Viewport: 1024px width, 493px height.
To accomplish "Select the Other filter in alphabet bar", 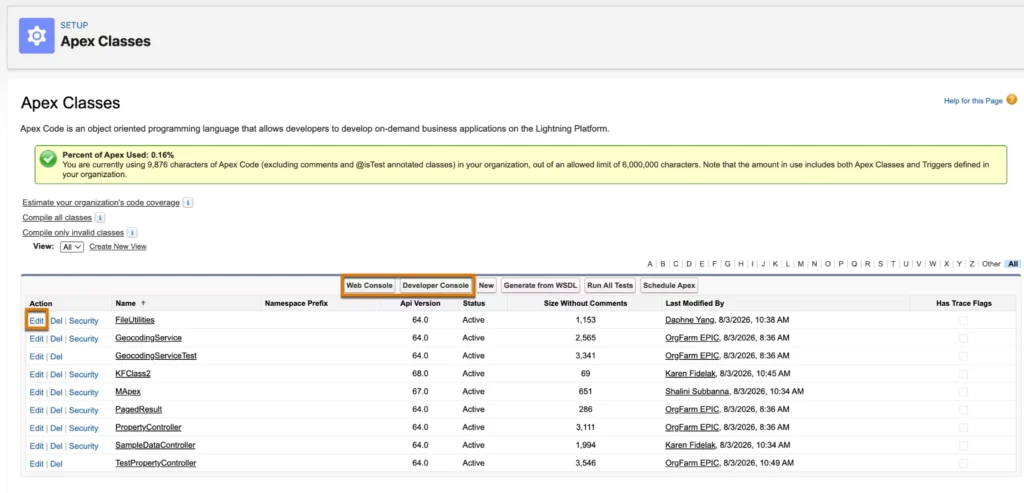I will (x=991, y=264).
